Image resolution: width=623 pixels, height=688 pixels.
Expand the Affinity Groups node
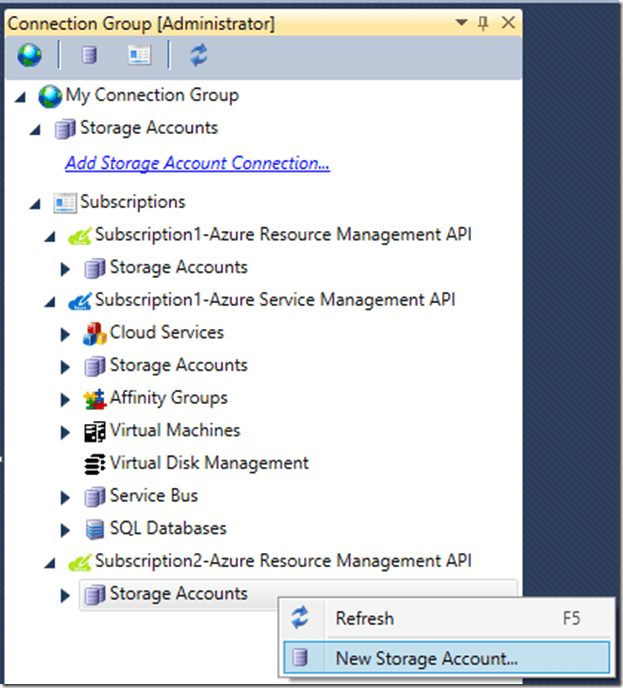pyautogui.click(x=65, y=400)
